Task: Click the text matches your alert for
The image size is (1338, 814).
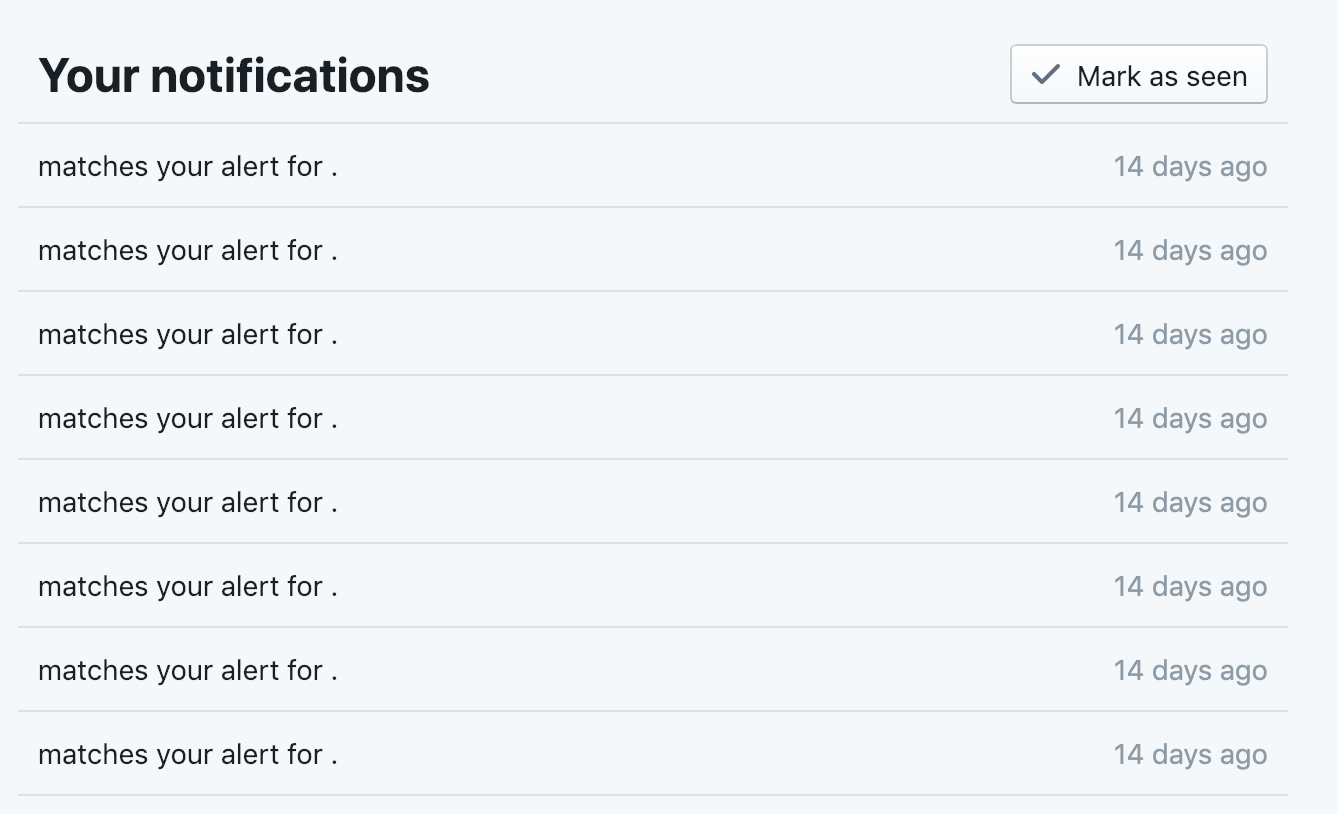Action: tap(188, 166)
